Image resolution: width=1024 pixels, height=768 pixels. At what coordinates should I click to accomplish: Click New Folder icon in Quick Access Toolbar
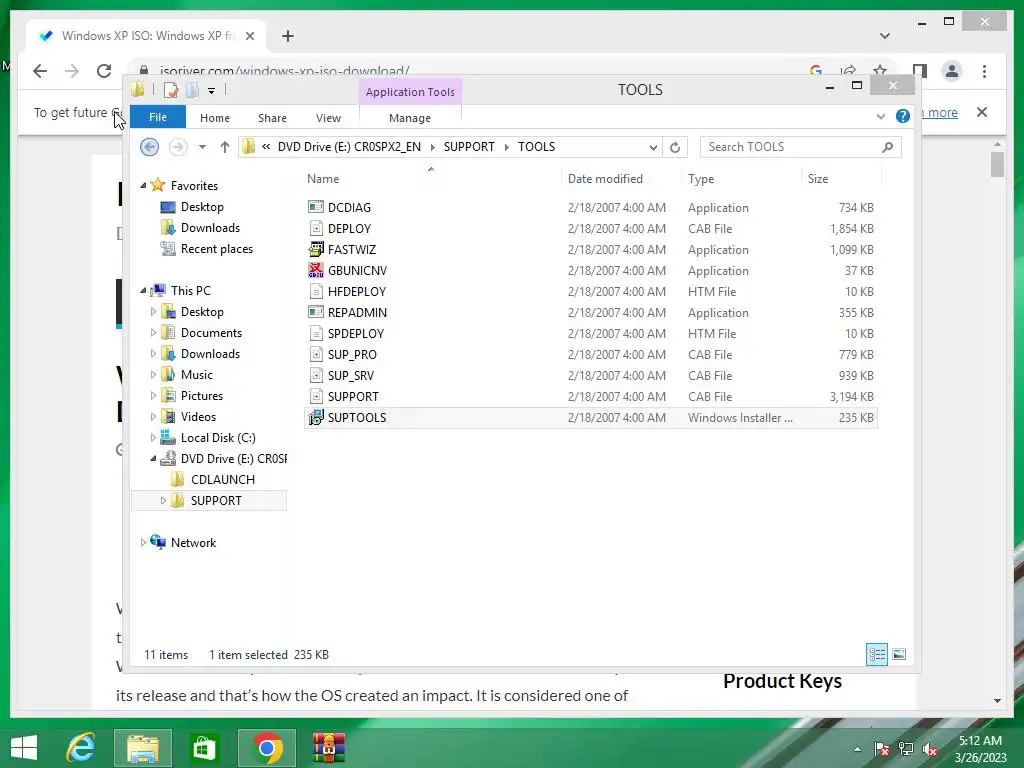pyautogui.click(x=192, y=89)
